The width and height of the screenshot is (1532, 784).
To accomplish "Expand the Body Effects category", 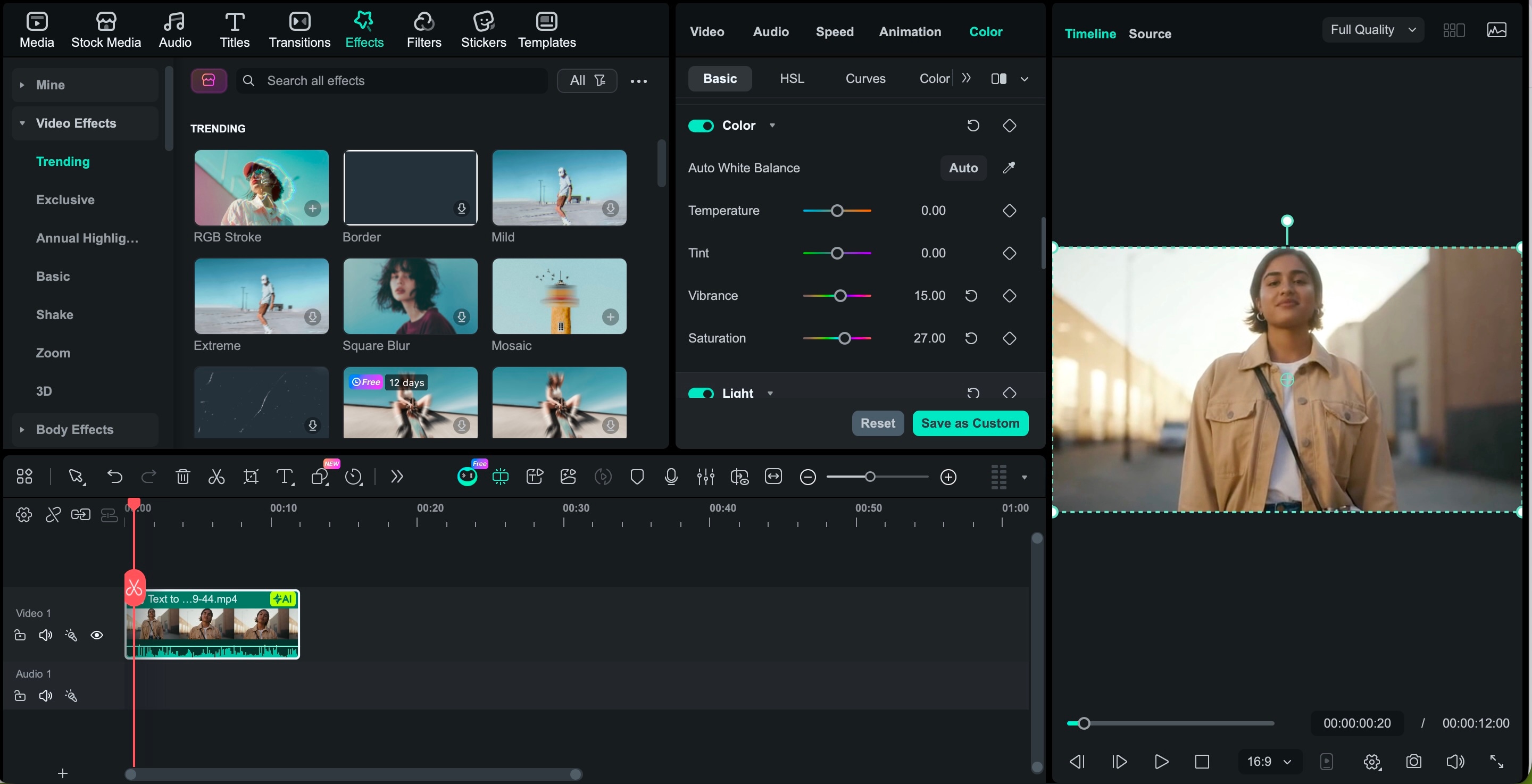I will point(74,429).
